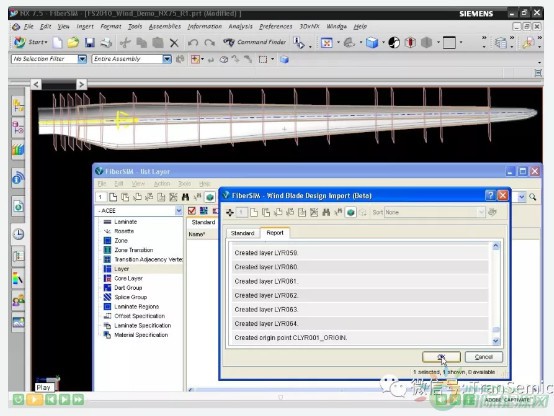Click the fast-forward button in playback bar
The width and height of the screenshot is (554, 416).
click(x=78, y=399)
